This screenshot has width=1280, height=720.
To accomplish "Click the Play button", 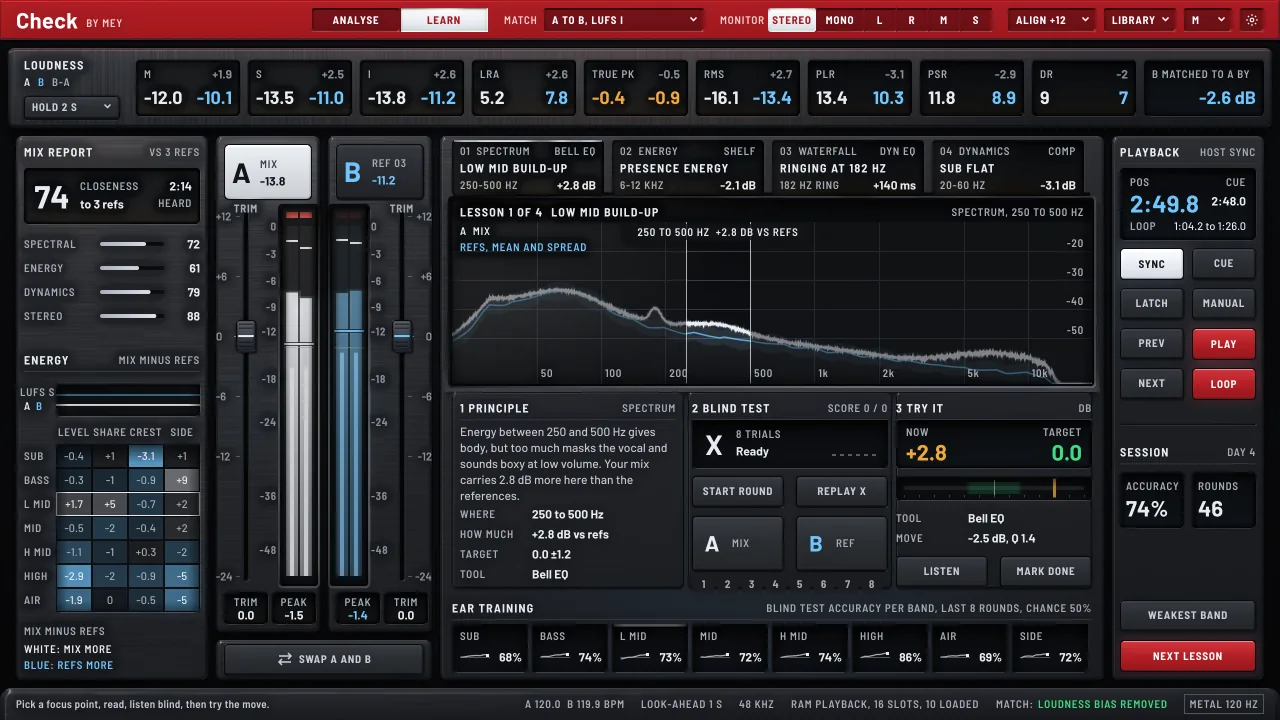I will pyautogui.click(x=1224, y=344).
